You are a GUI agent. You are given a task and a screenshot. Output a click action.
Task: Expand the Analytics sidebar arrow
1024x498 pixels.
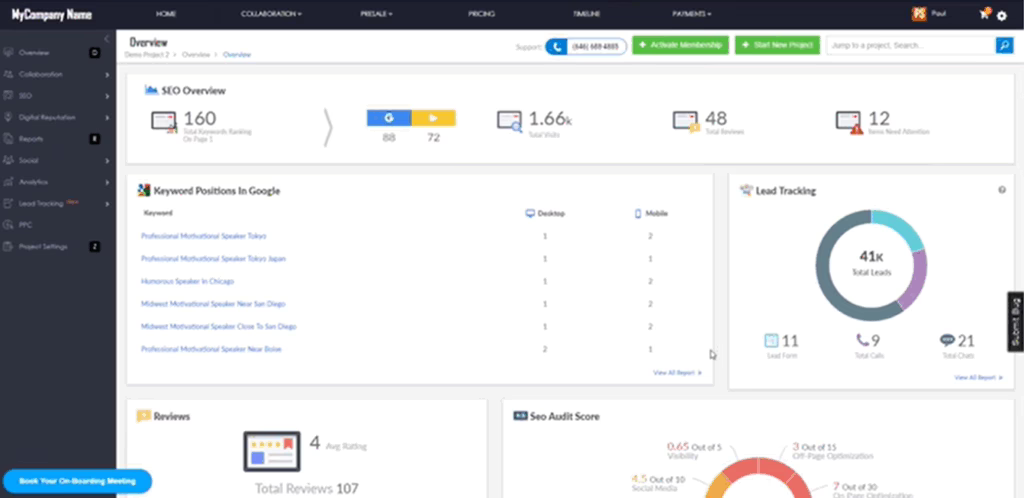pos(107,182)
